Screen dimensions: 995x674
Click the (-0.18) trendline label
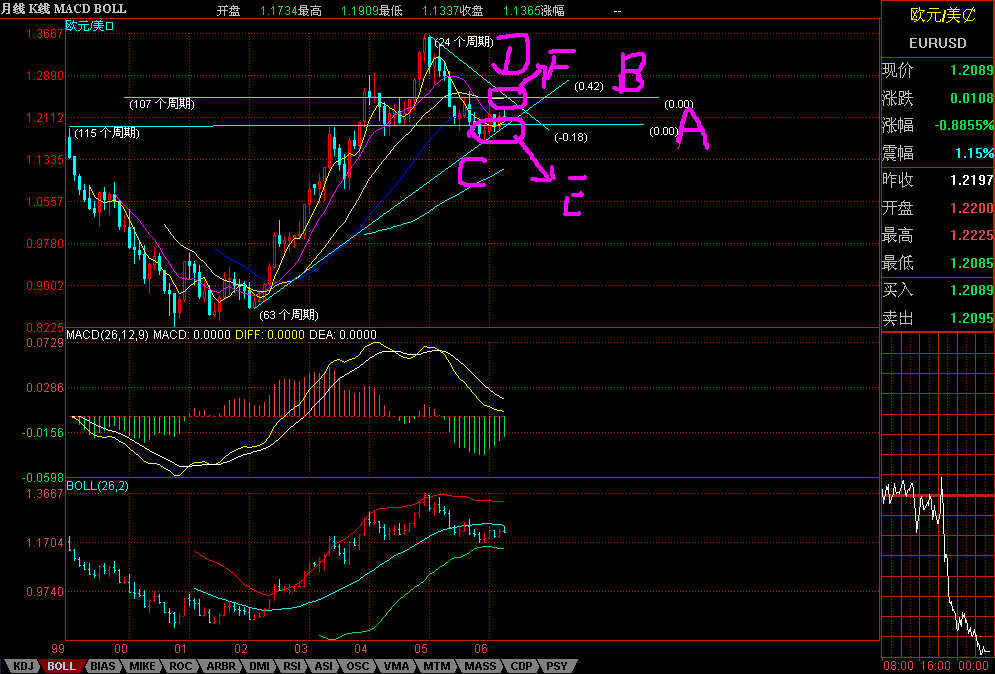[x=570, y=137]
